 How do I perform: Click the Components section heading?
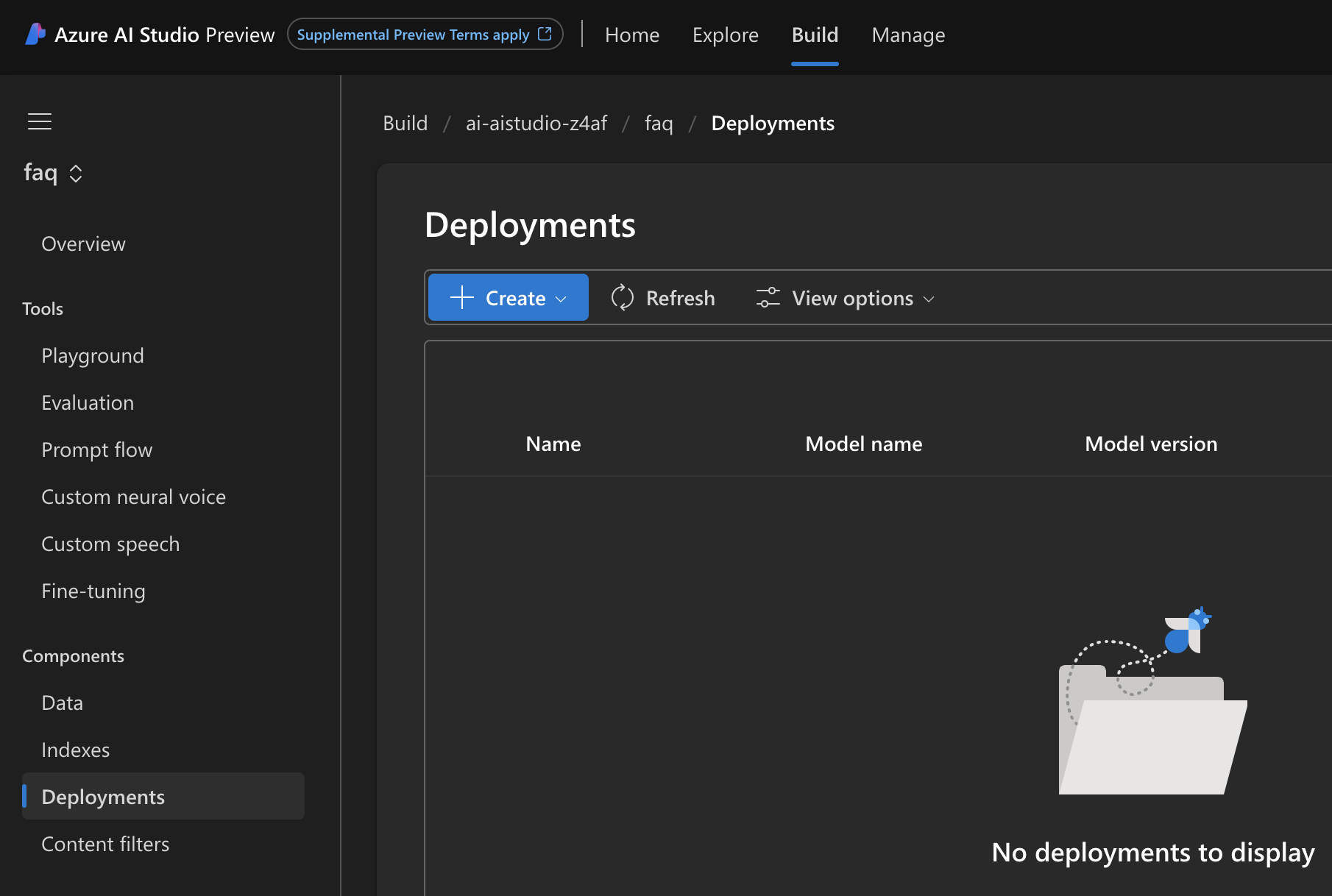[x=73, y=655]
